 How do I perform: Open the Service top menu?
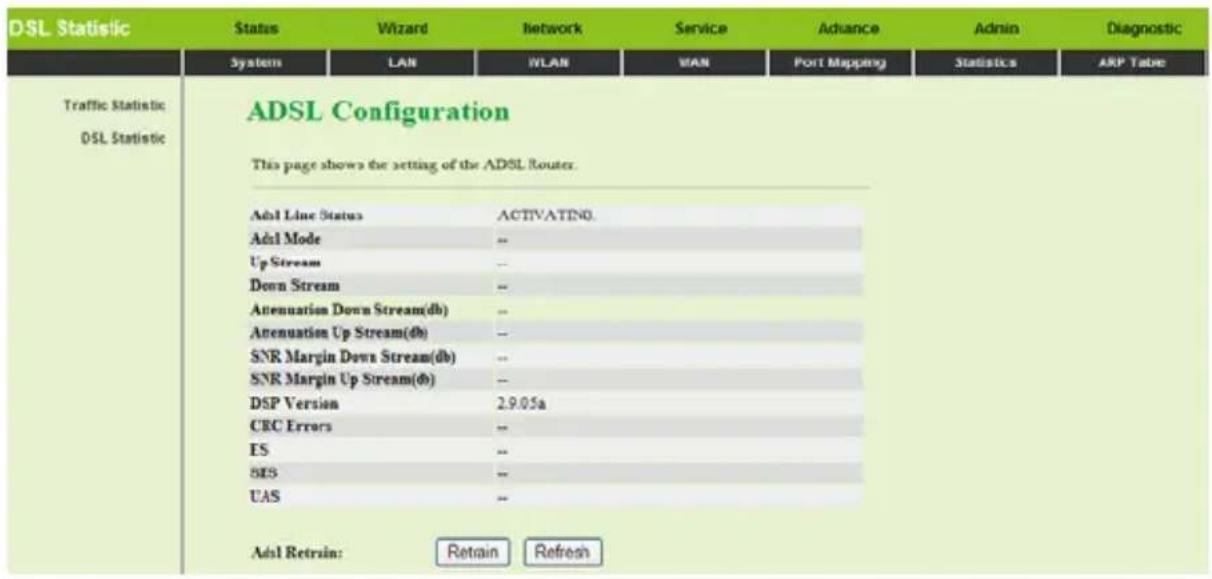tap(701, 29)
